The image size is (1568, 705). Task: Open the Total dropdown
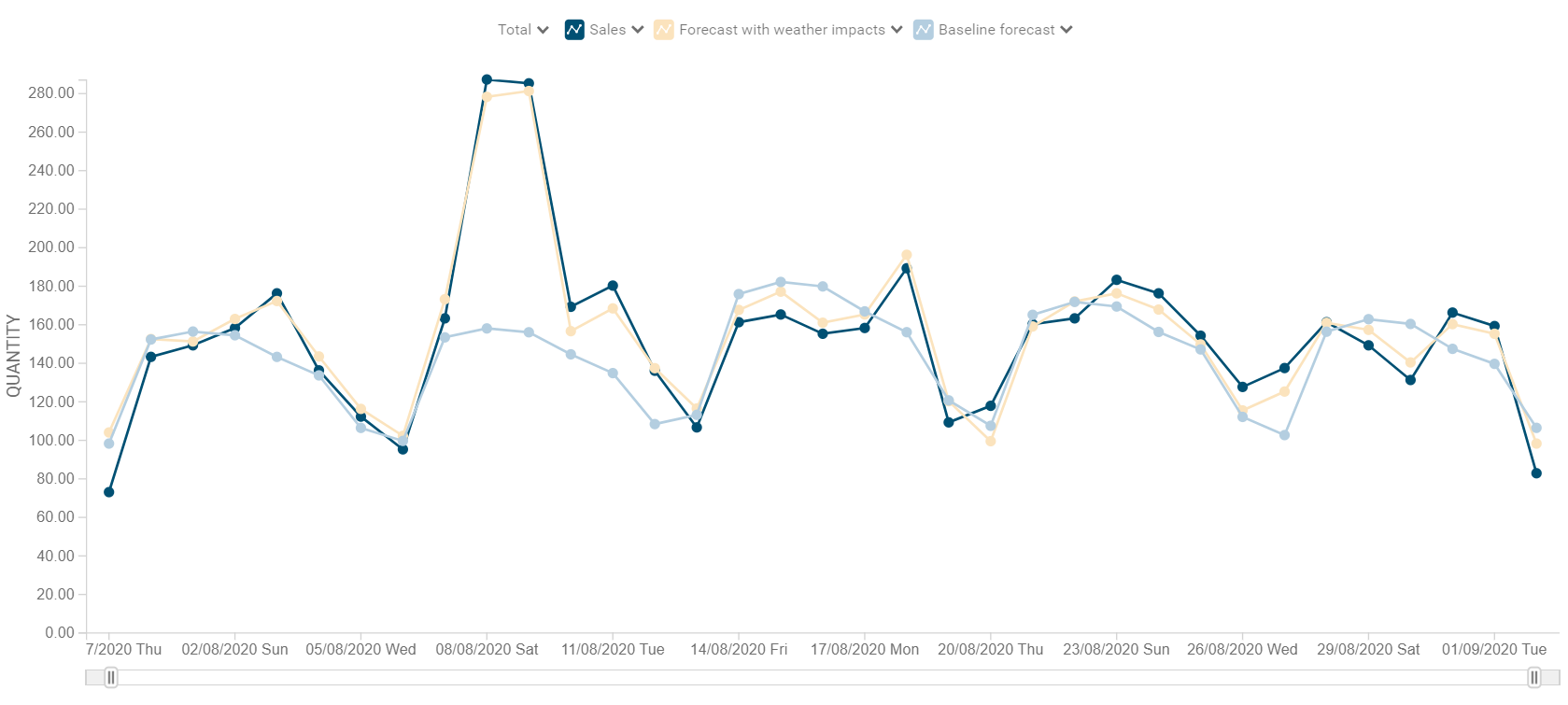pyautogui.click(x=543, y=29)
